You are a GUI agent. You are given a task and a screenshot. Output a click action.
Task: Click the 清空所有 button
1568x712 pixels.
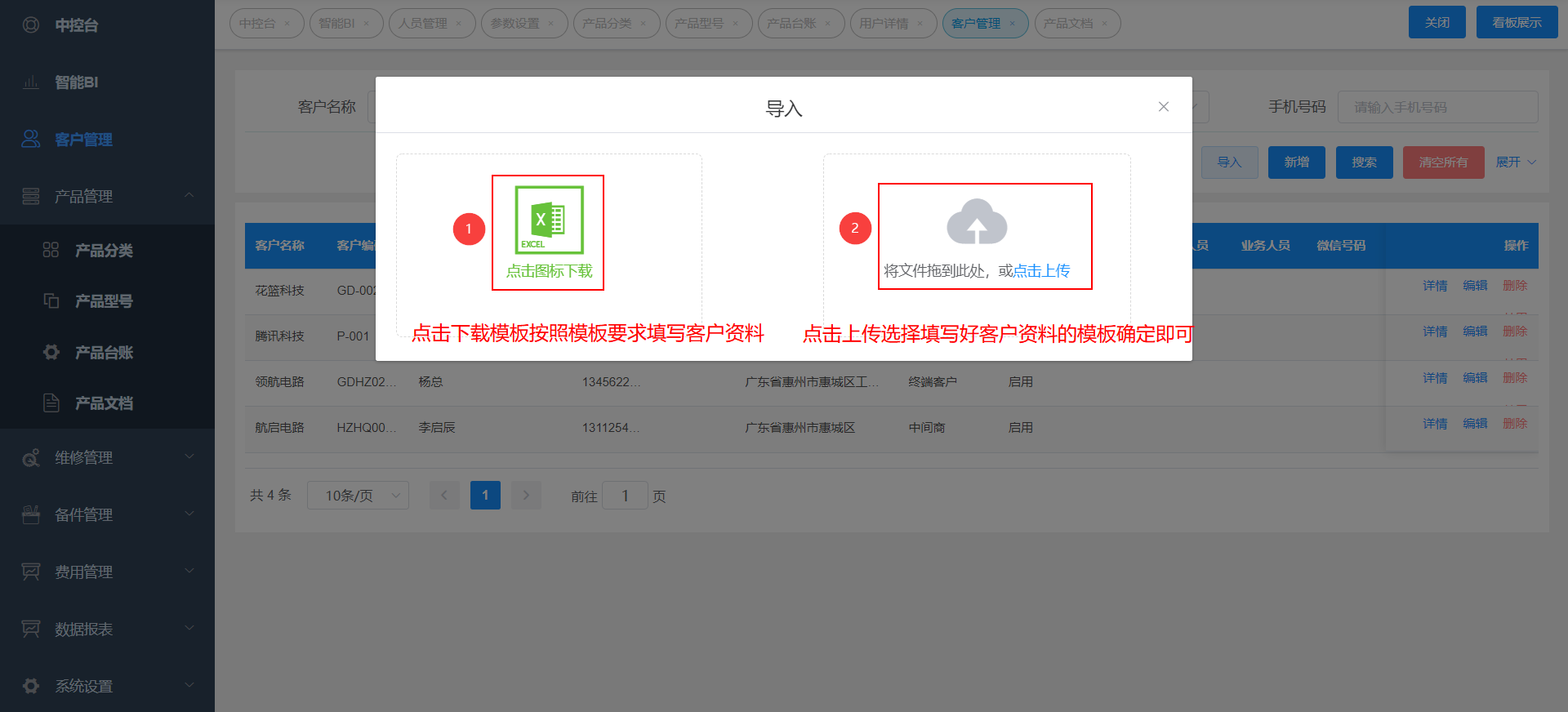click(x=1443, y=162)
